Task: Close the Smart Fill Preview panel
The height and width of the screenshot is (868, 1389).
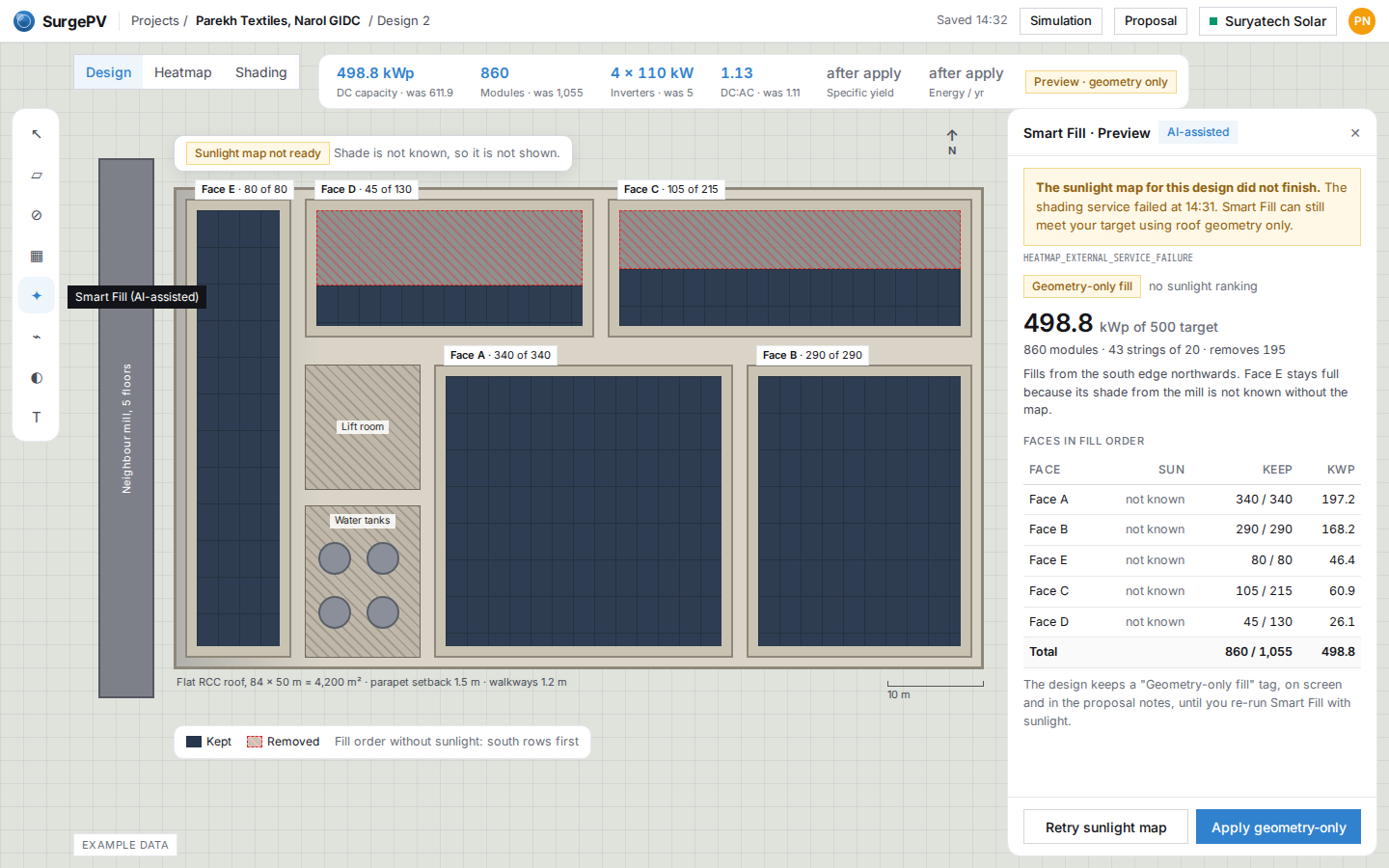Action: click(x=1355, y=133)
